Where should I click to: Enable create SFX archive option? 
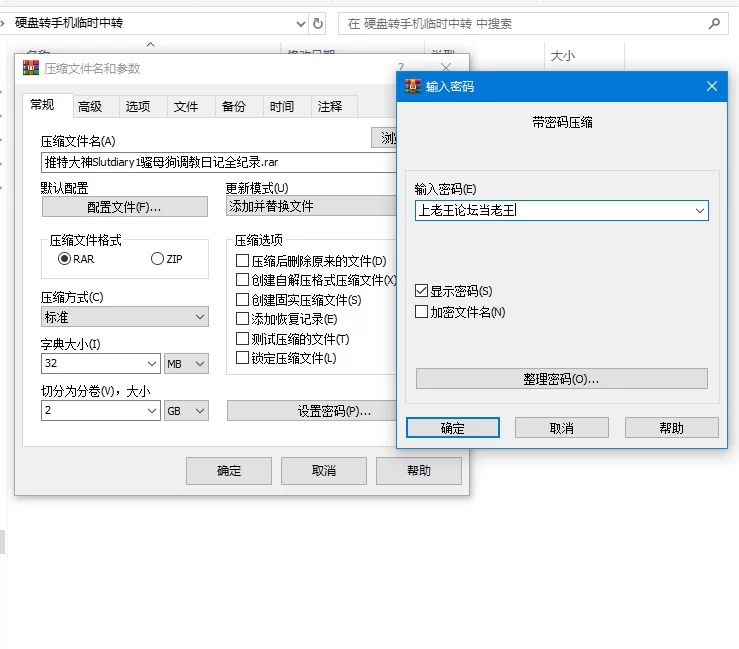[x=242, y=280]
